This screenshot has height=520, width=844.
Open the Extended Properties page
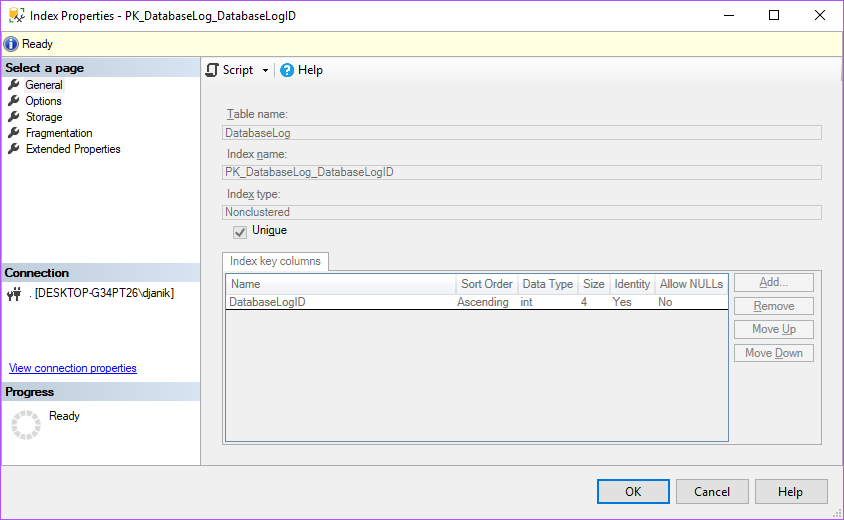pos(73,149)
